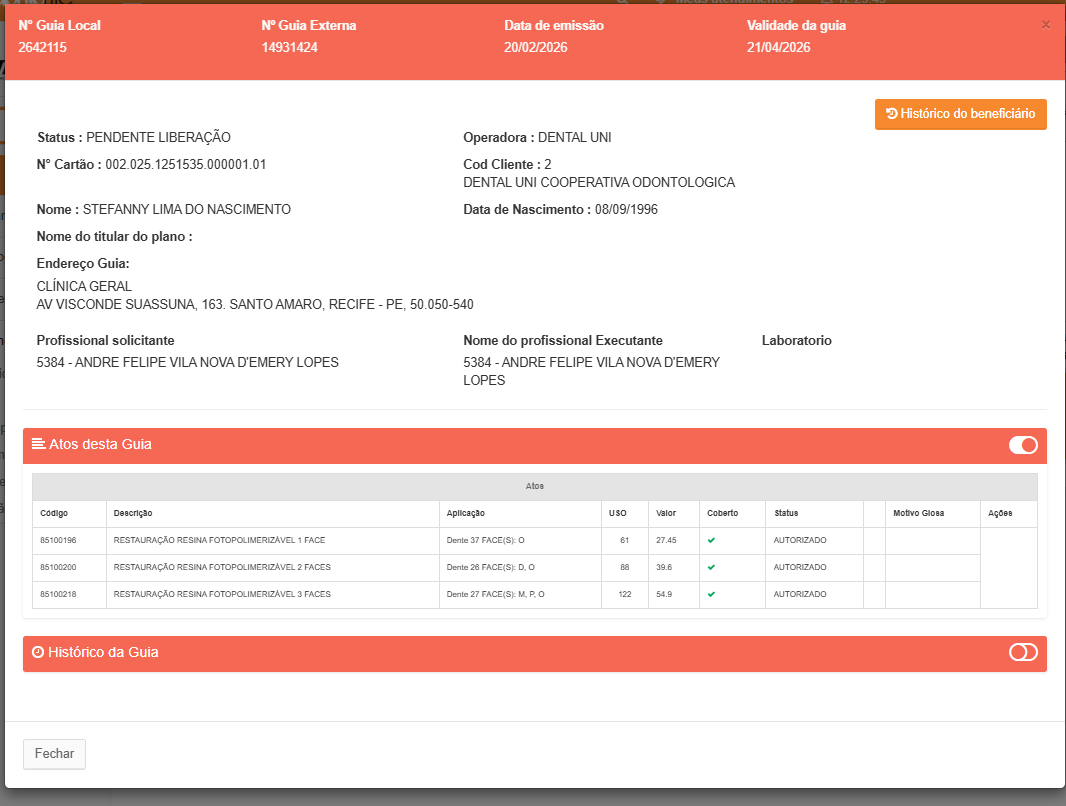Click the green Coberto checkmark for code 85100196
The height and width of the screenshot is (806, 1066).
coord(711,540)
